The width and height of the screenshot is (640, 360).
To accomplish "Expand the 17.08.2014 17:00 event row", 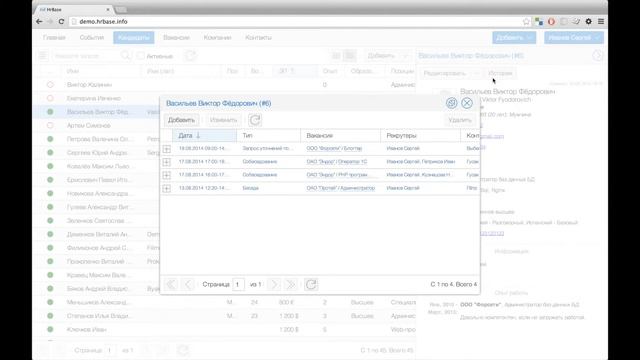I will click(167, 162).
